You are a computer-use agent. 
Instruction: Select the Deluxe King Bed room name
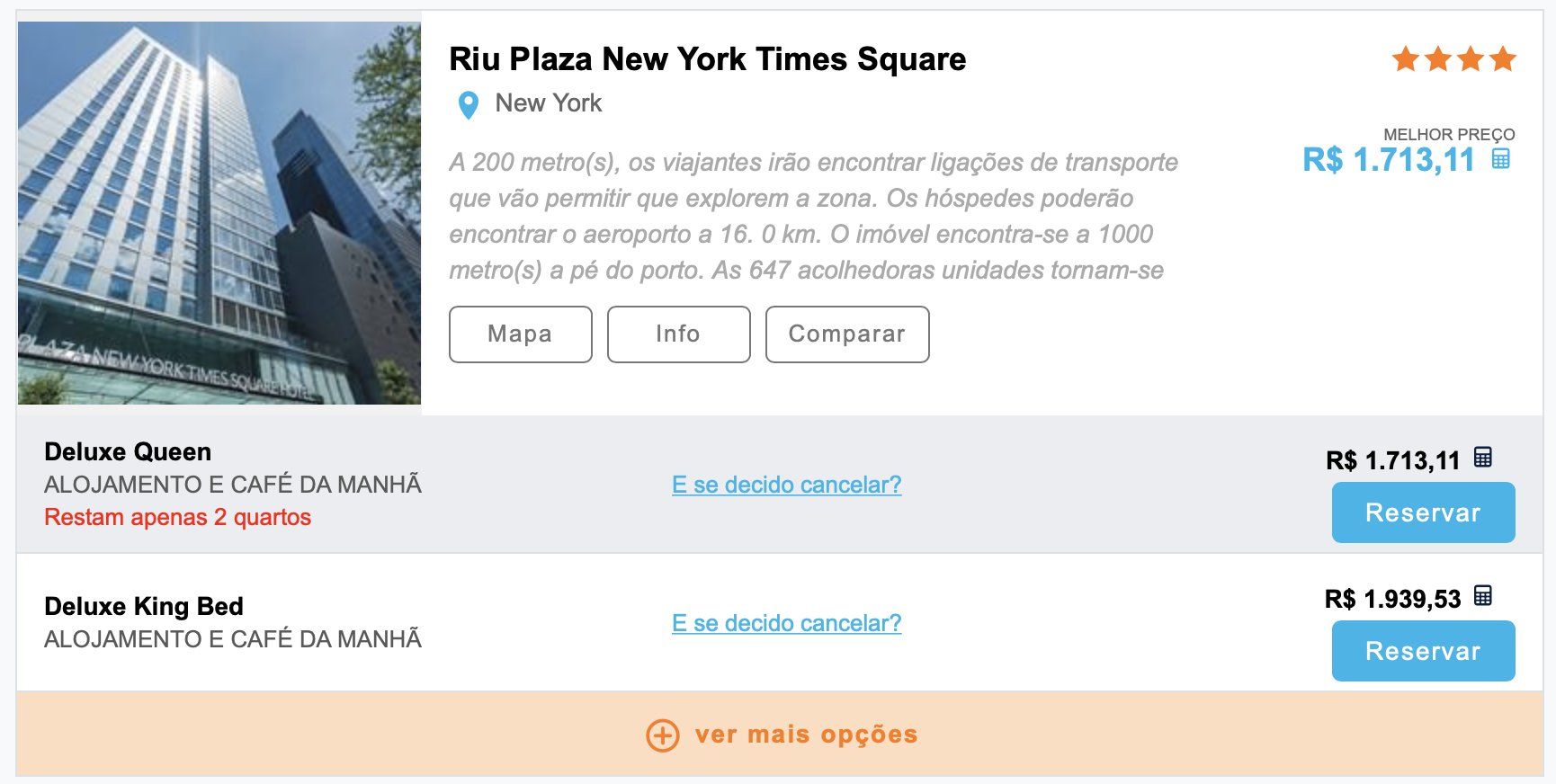[144, 606]
